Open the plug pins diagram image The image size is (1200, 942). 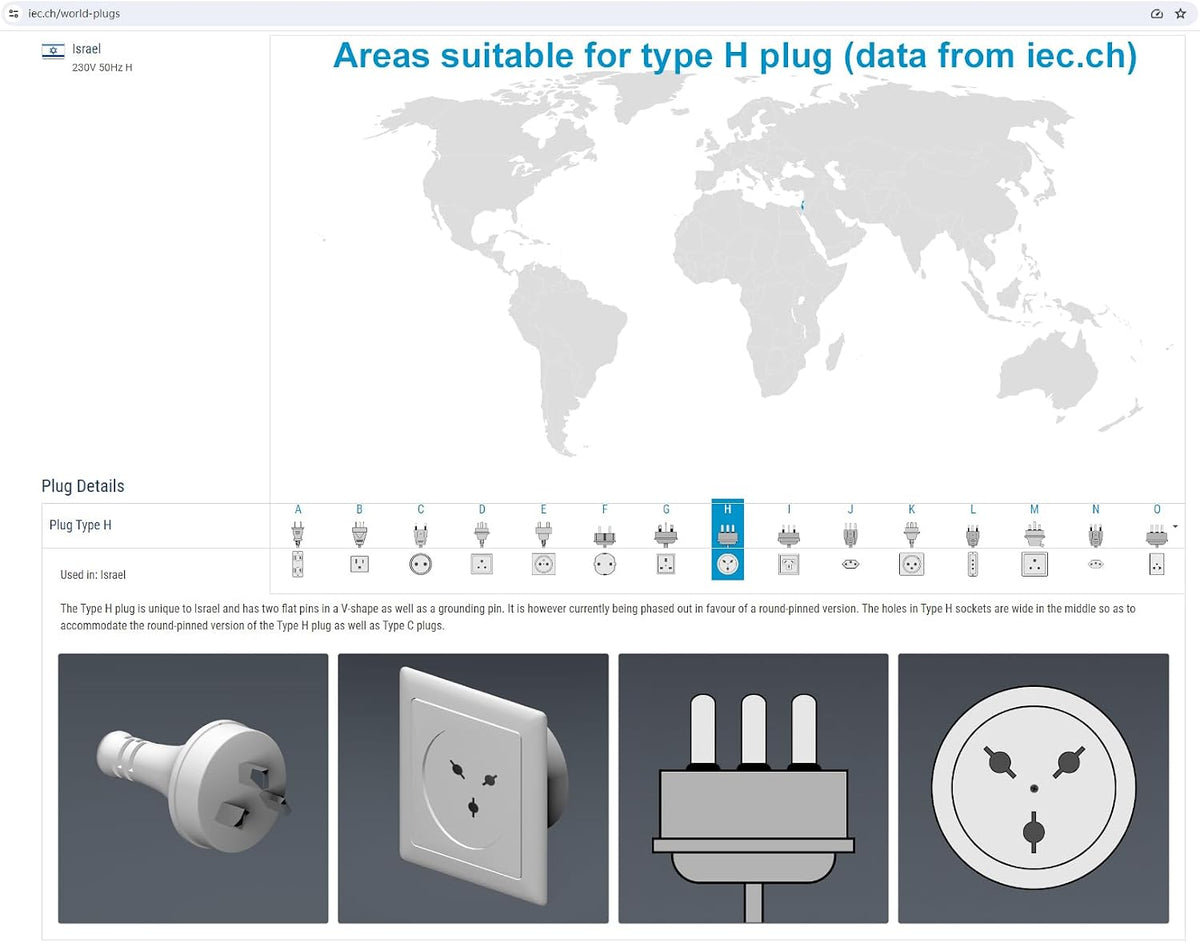point(753,788)
